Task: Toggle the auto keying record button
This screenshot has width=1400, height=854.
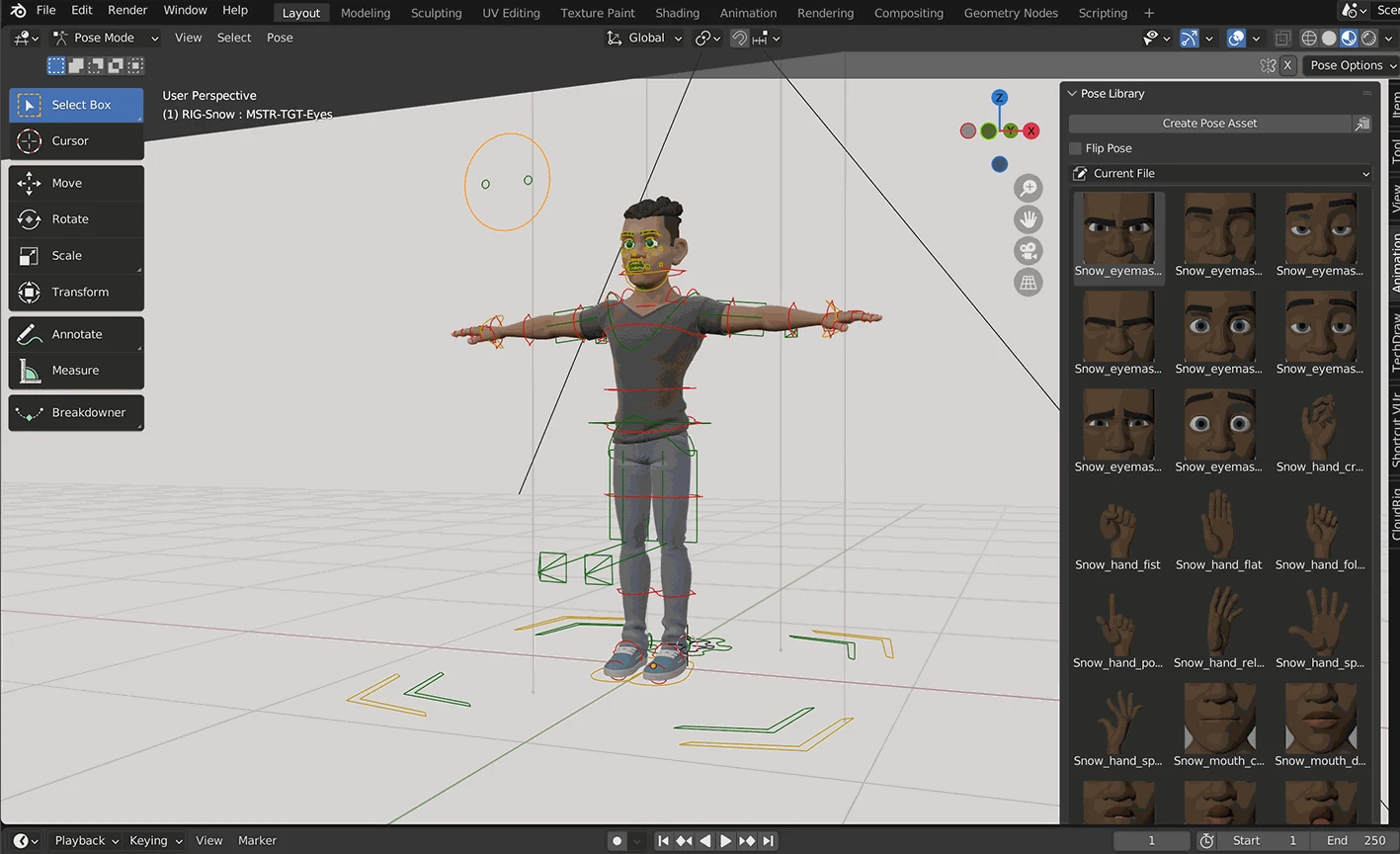Action: pyautogui.click(x=618, y=841)
